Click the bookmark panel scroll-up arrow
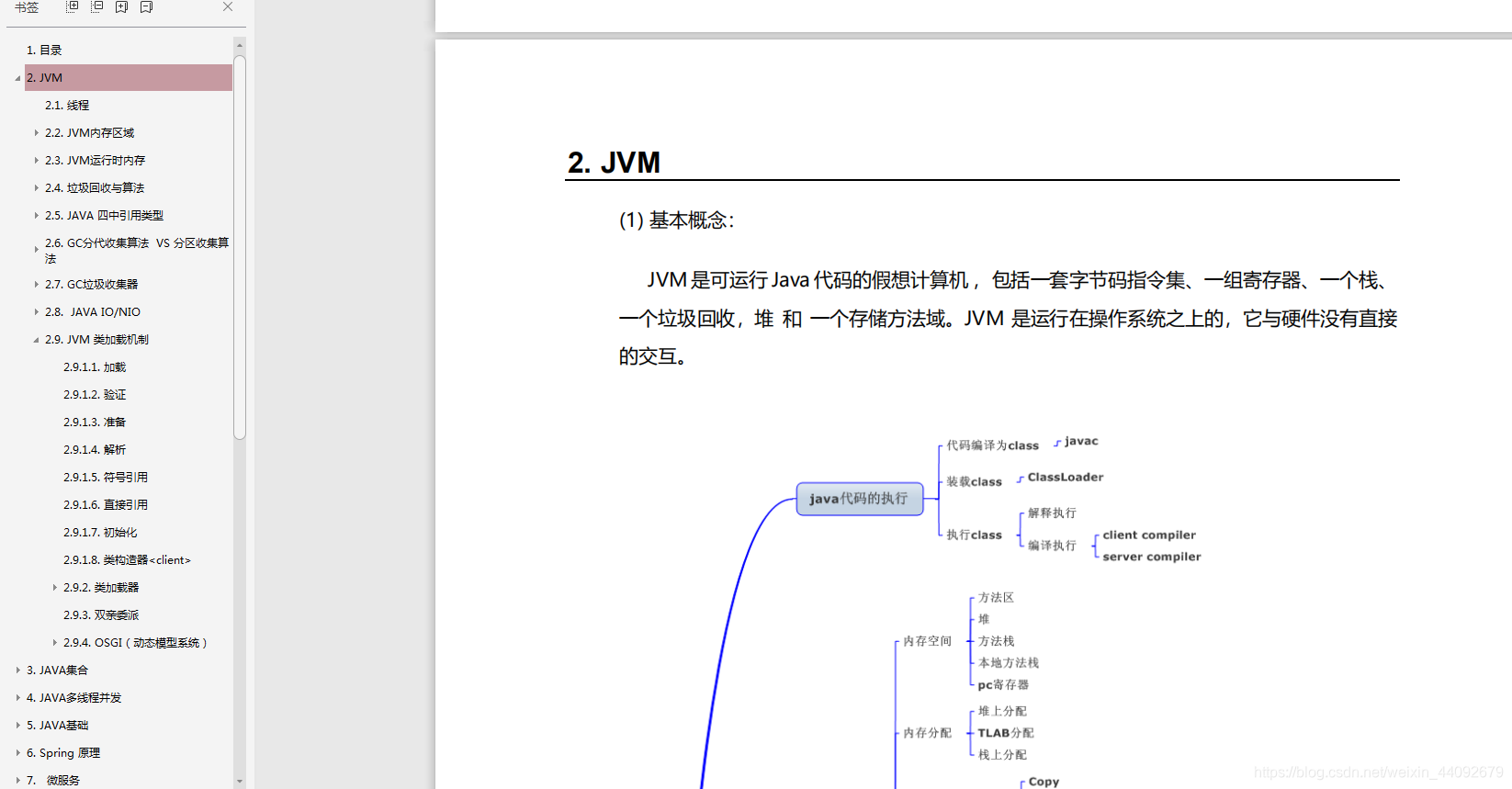The image size is (1512, 789). 240,45
